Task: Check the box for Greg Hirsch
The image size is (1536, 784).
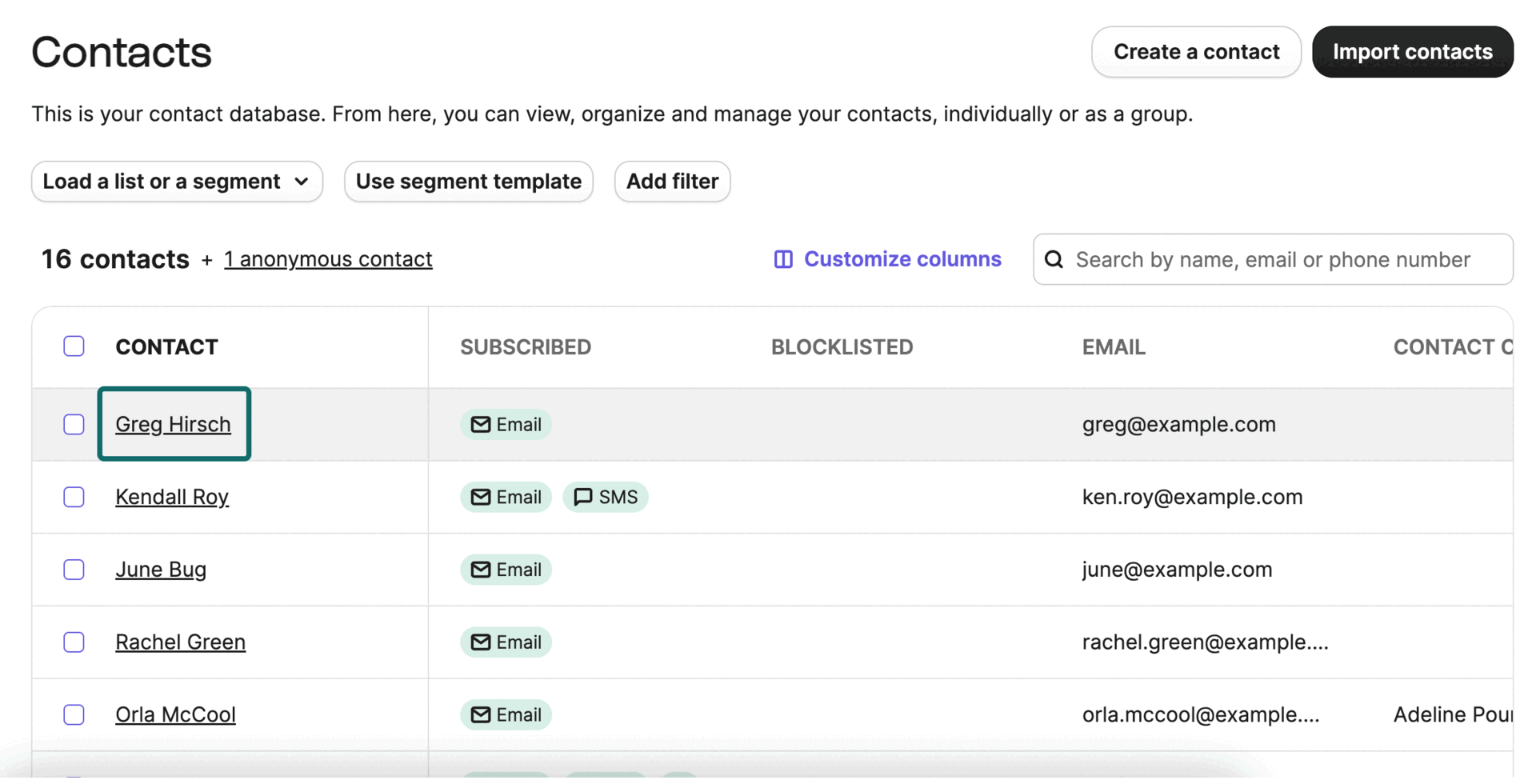Action: click(x=74, y=425)
